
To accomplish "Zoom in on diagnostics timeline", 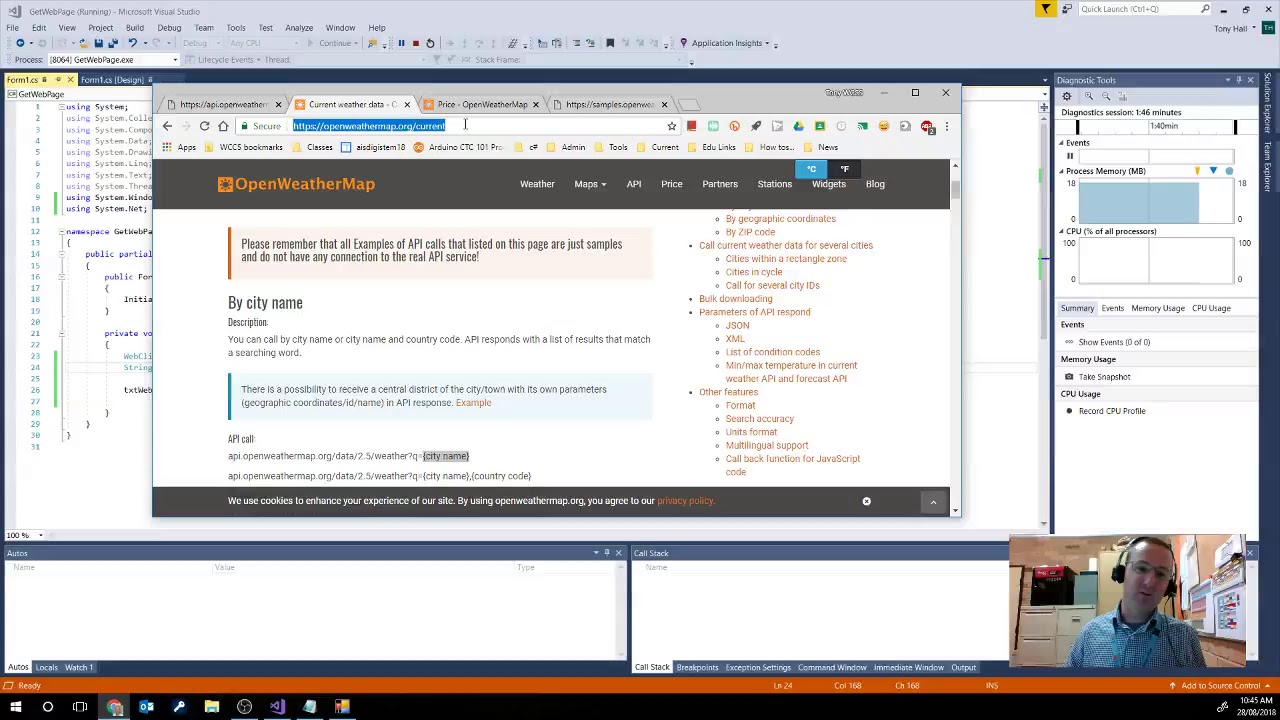I will (x=1087, y=96).
